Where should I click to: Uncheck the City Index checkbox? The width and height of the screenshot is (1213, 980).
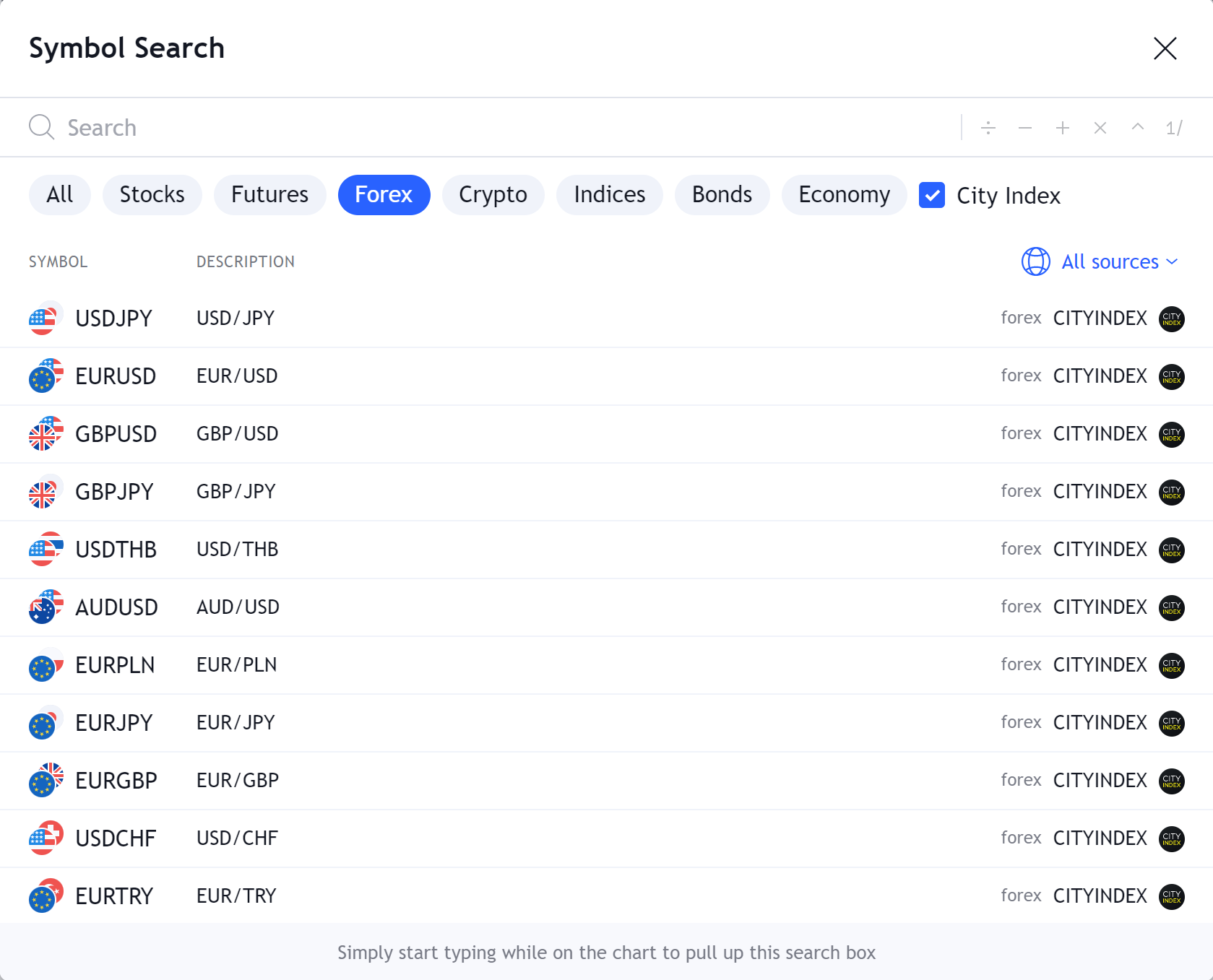pyautogui.click(x=932, y=195)
